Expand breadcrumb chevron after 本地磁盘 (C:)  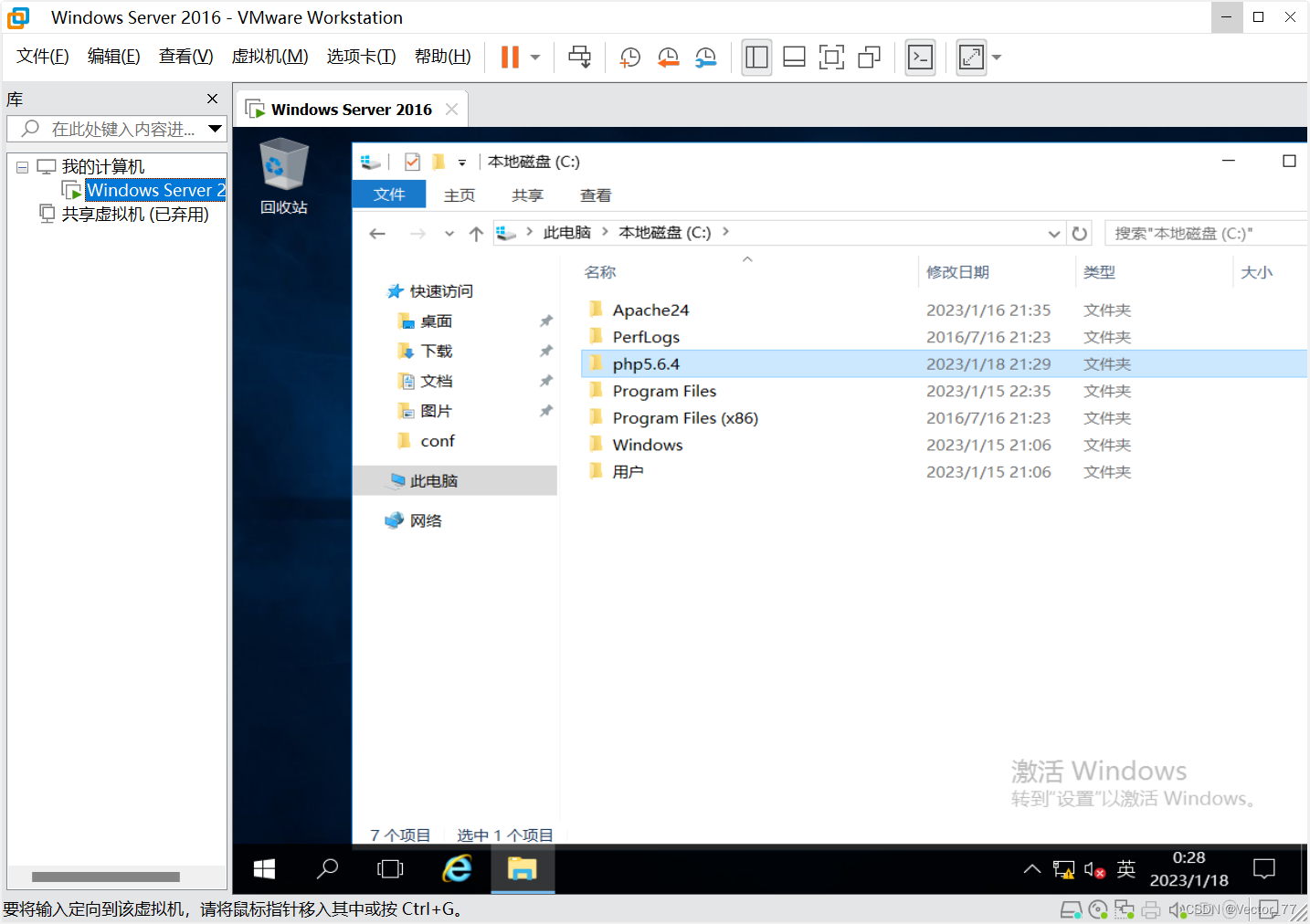click(x=725, y=232)
